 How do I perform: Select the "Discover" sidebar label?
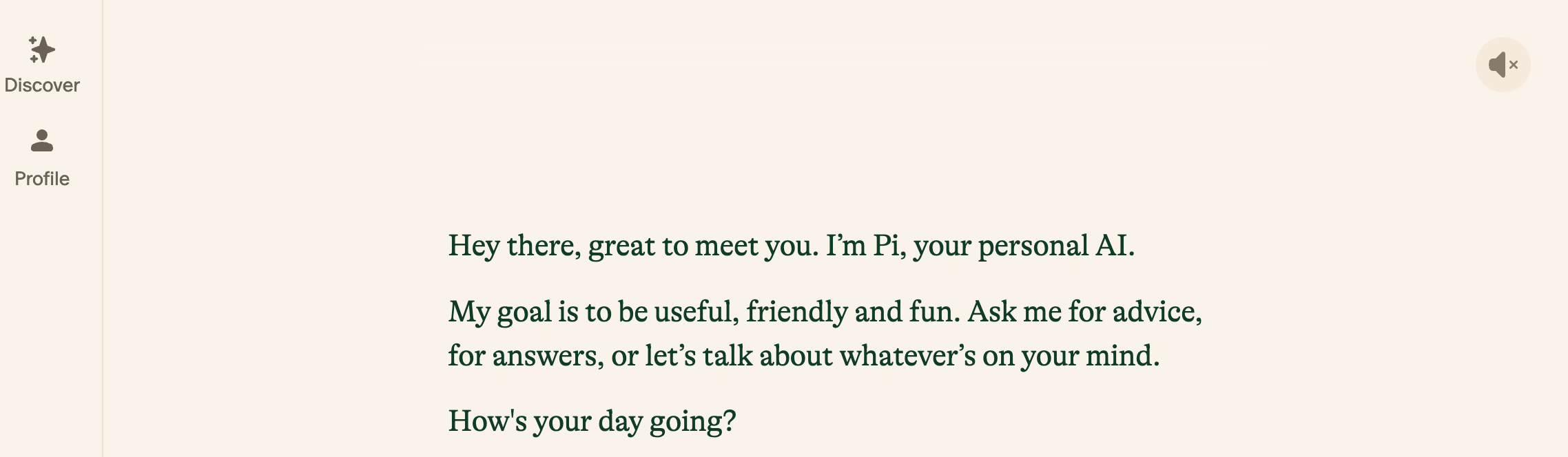click(42, 85)
